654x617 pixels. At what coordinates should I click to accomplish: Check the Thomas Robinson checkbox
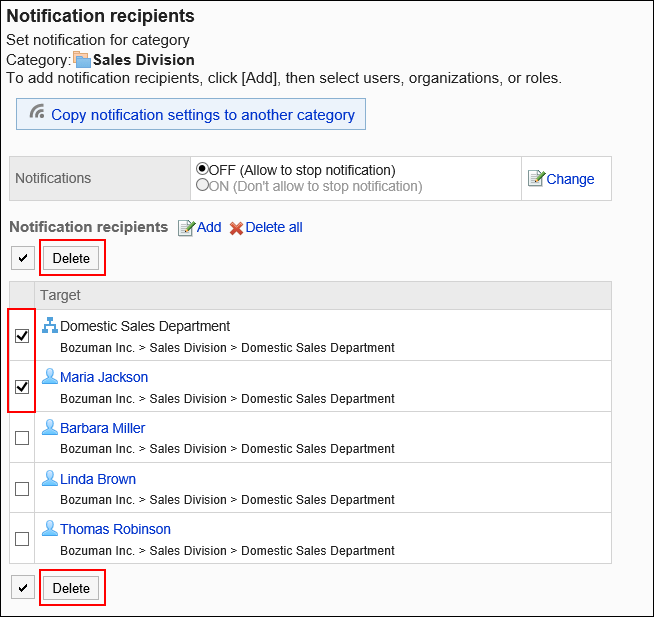[x=22, y=539]
